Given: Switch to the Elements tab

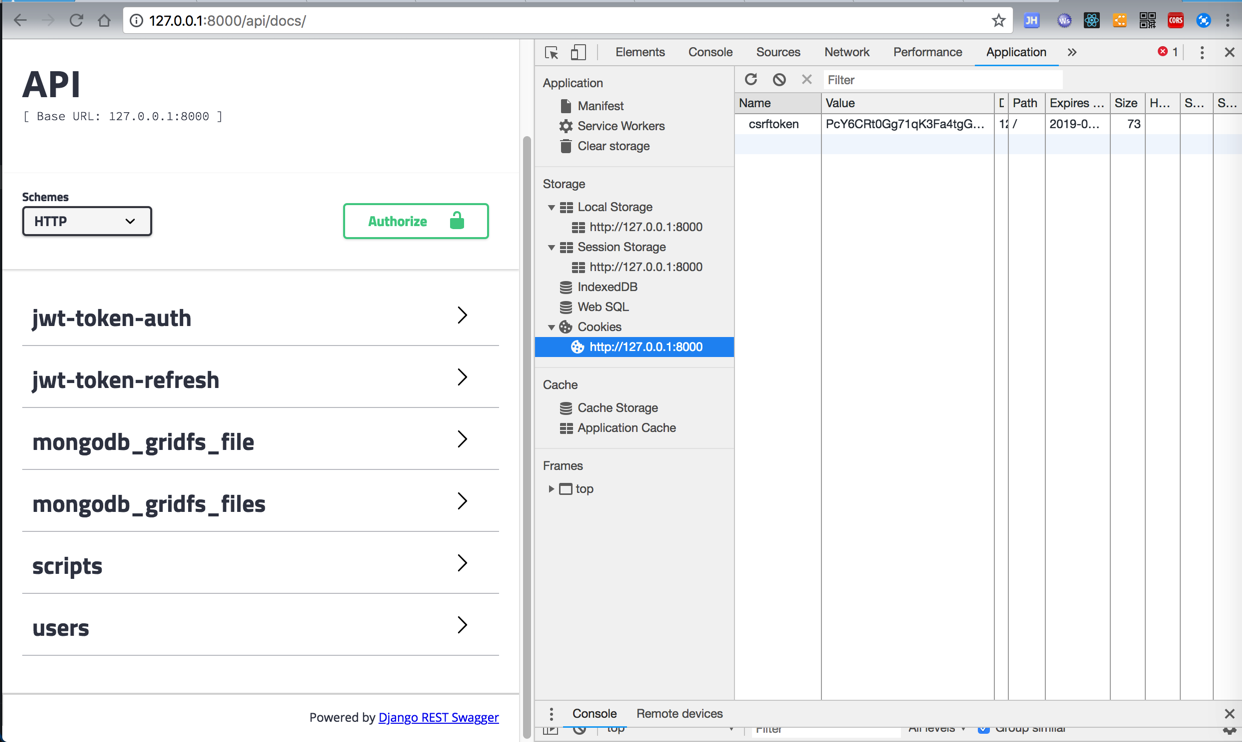Looking at the screenshot, I should (640, 52).
